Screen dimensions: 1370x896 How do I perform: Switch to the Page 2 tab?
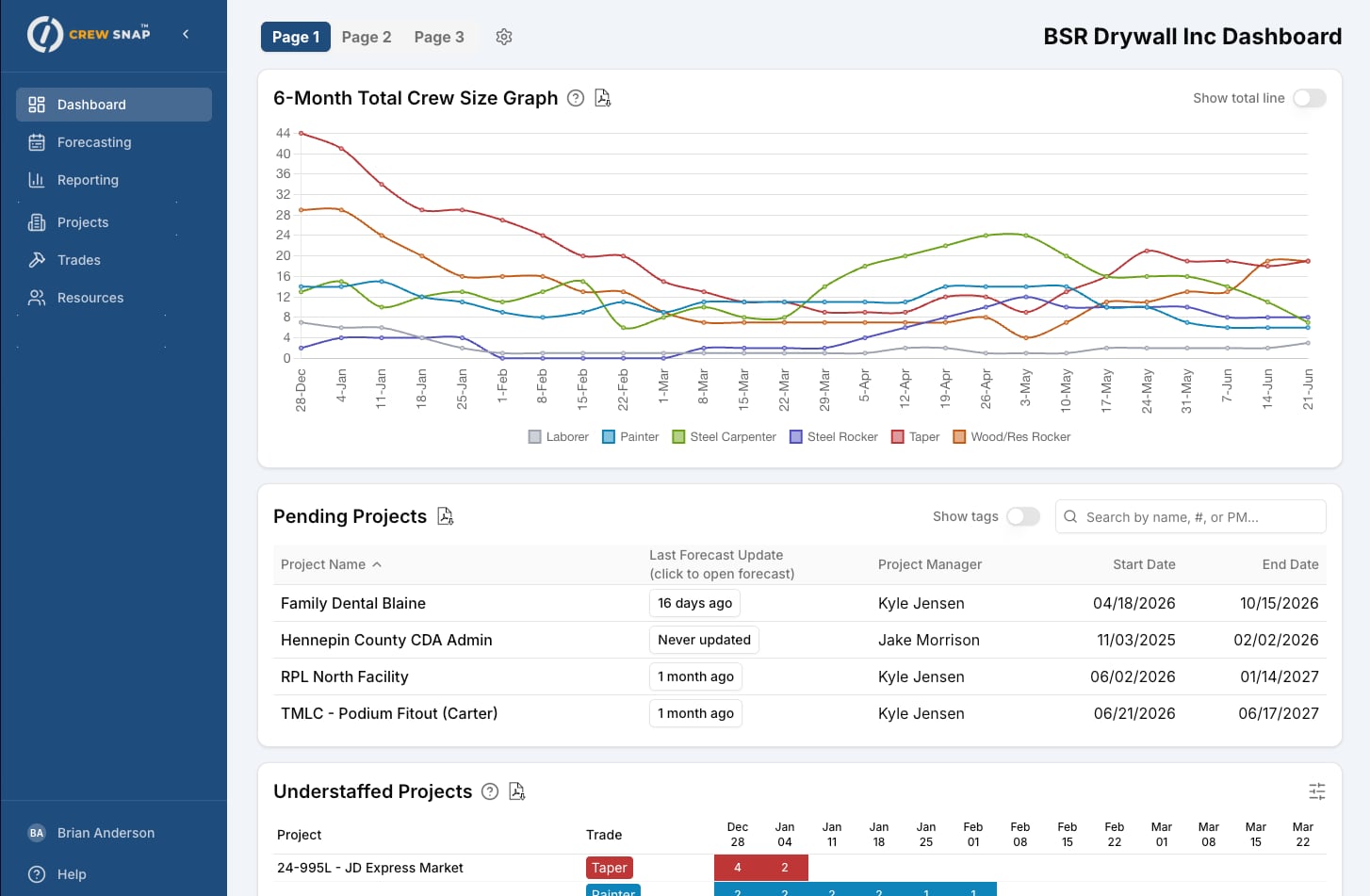pos(366,37)
